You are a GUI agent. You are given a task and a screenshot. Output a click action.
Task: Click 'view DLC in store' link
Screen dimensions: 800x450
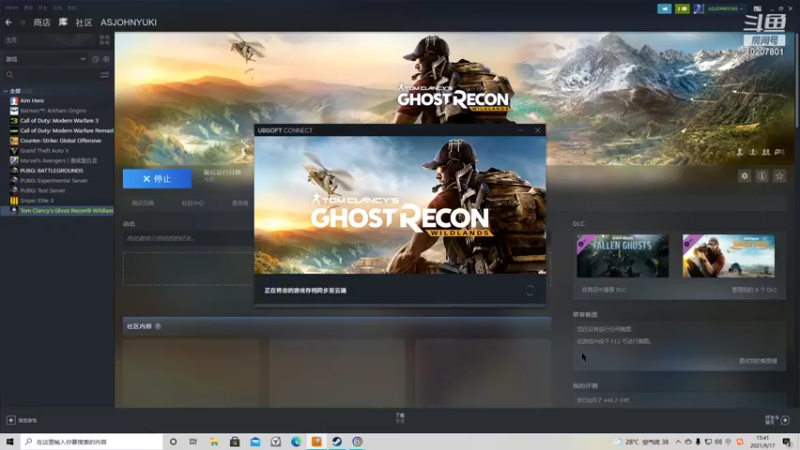point(604,290)
